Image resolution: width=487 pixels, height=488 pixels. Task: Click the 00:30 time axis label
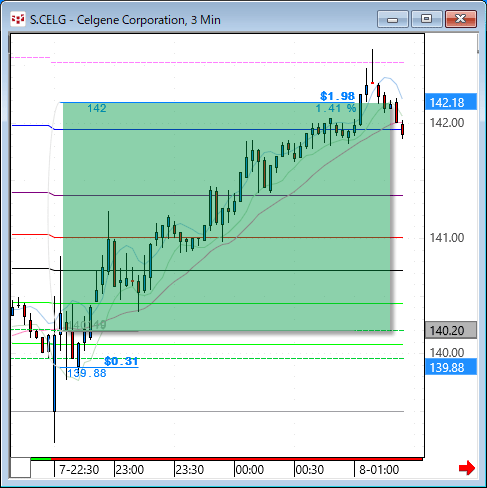(x=310, y=470)
